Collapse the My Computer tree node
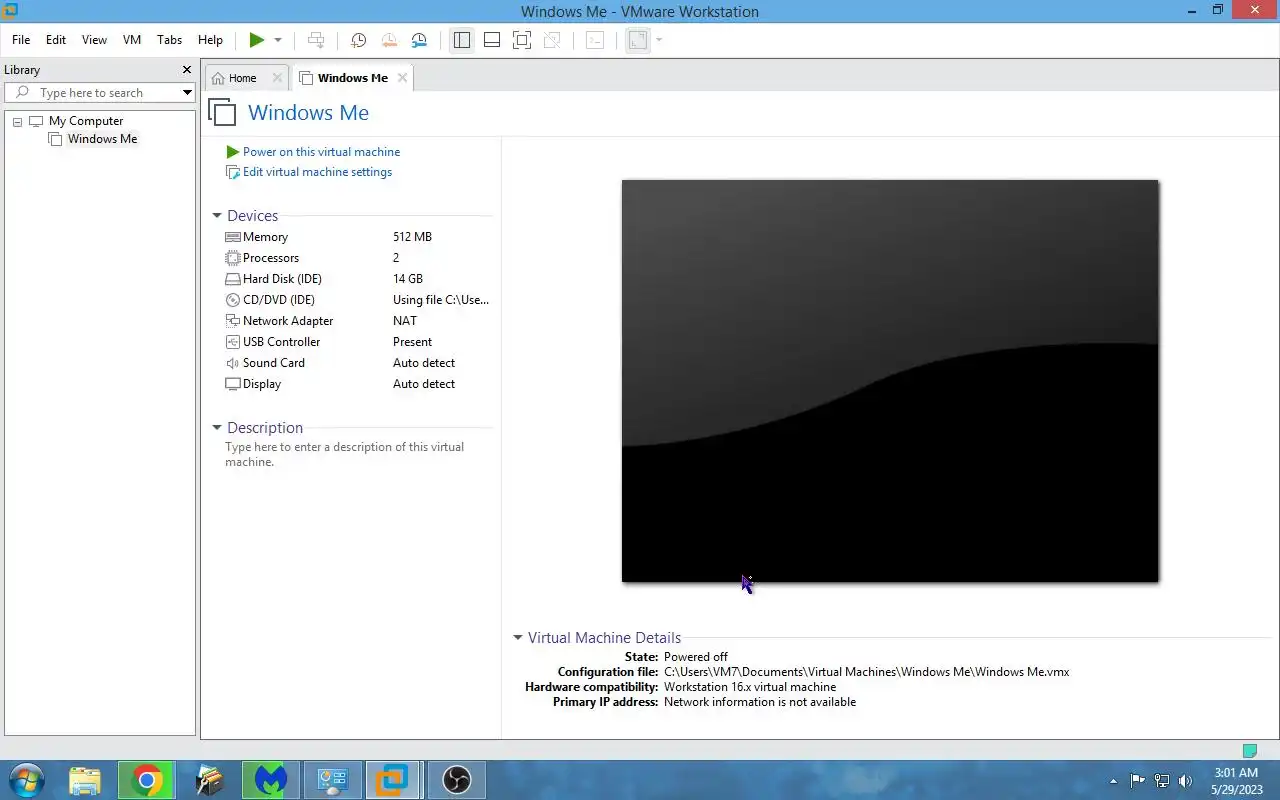Viewport: 1280px width, 800px height. [x=17, y=121]
